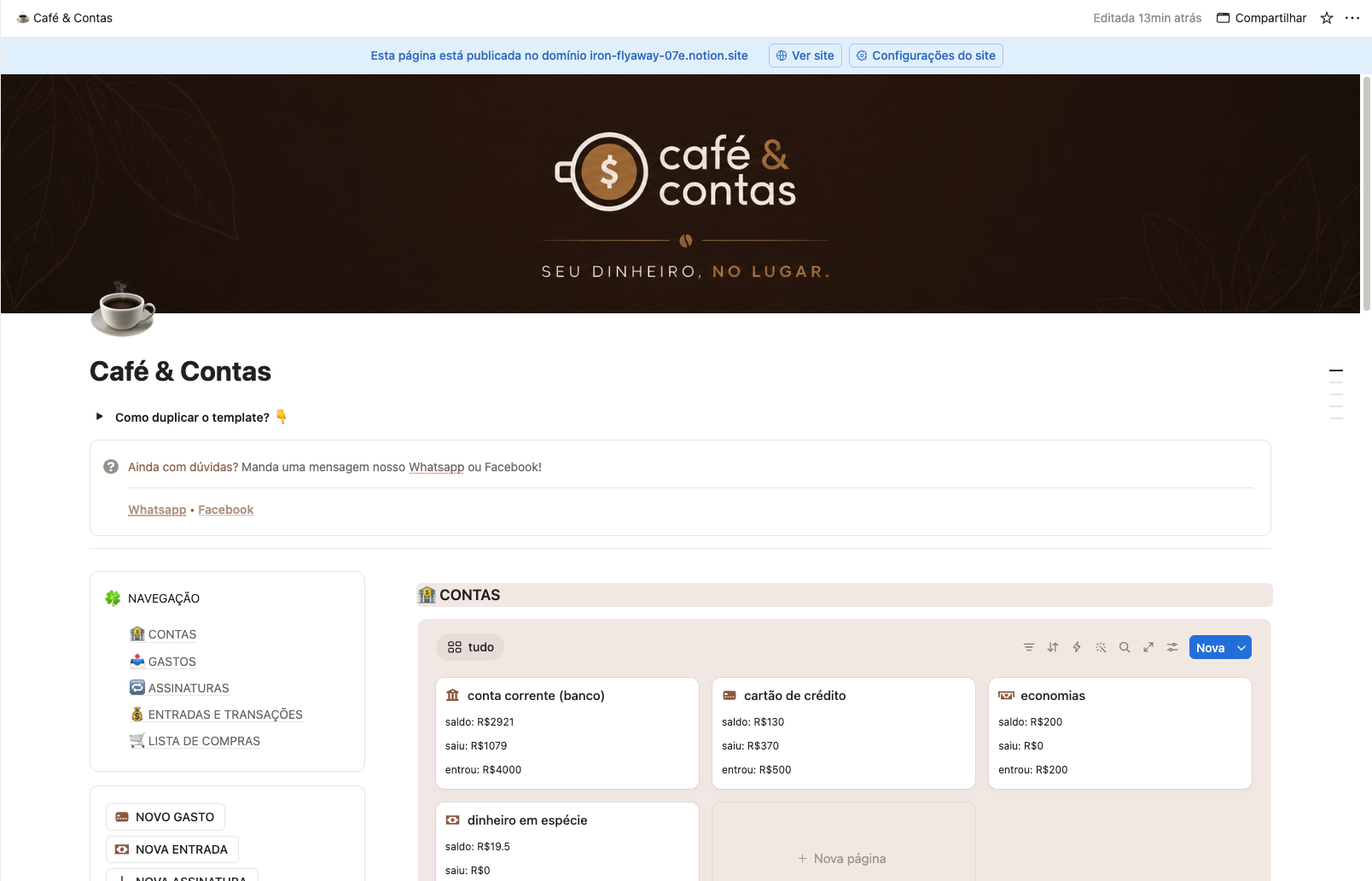Open the dropdown arrow next to Nova
This screenshot has height=881, width=1372.
(x=1242, y=648)
